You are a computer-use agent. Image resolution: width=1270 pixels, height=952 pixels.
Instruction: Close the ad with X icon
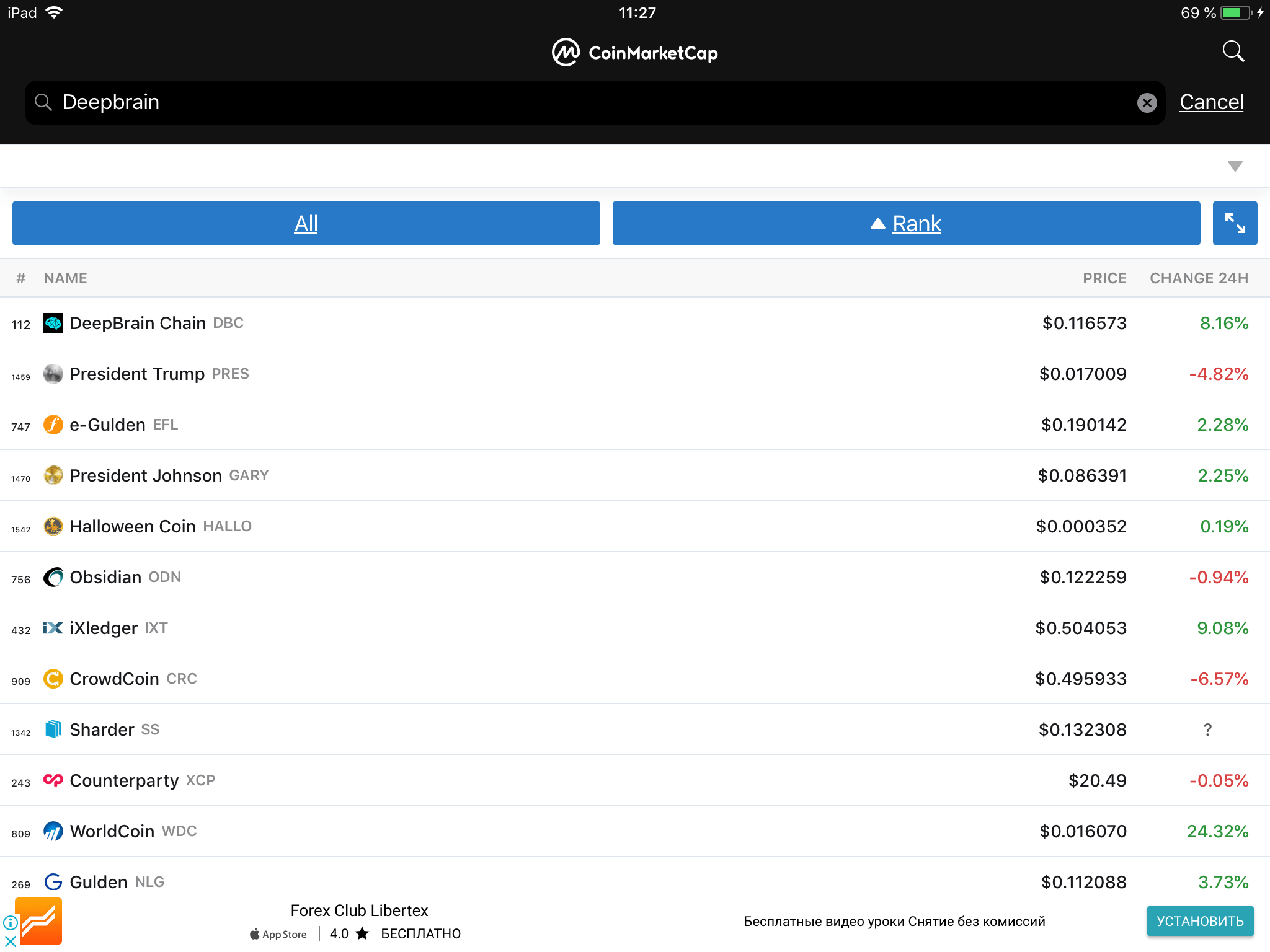click(10, 941)
